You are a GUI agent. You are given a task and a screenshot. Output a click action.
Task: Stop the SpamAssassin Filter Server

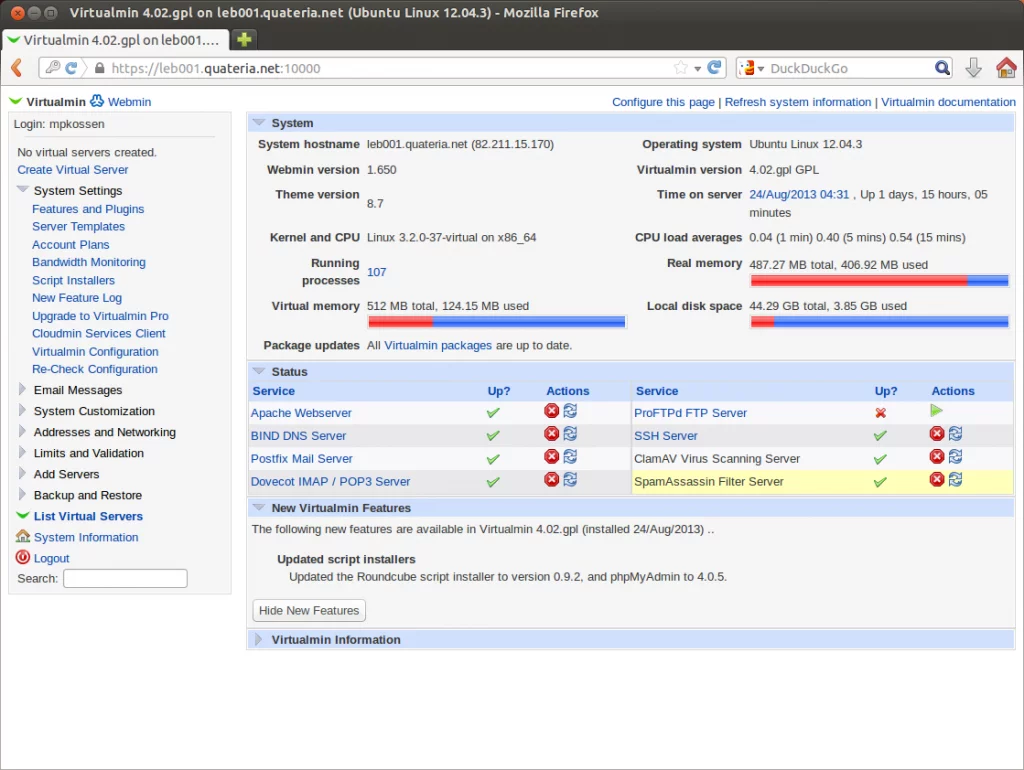click(x=937, y=479)
